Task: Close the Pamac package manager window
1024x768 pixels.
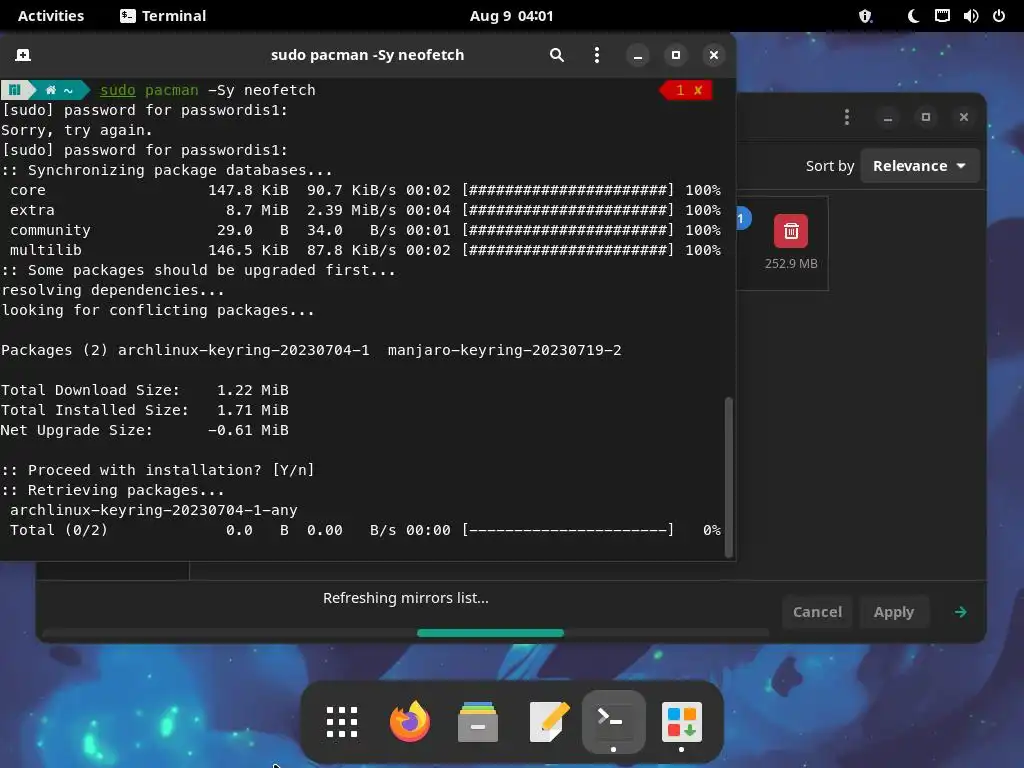Action: tap(964, 118)
